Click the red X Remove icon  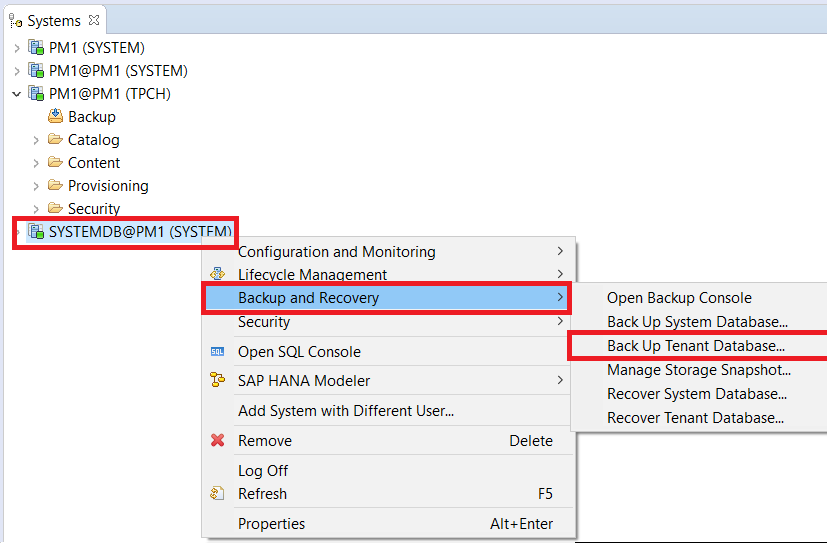(217, 440)
